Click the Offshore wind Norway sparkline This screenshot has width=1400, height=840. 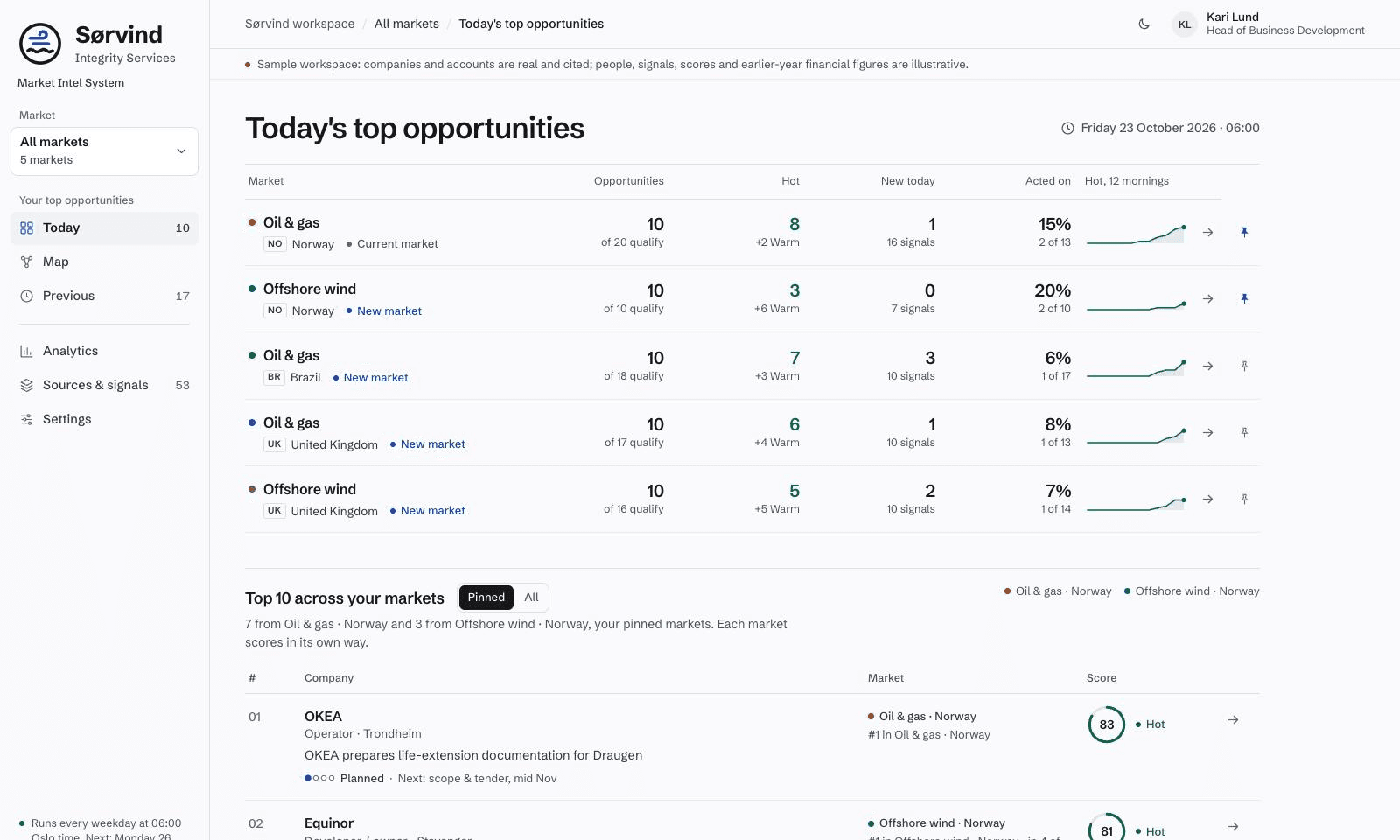tap(1136, 304)
